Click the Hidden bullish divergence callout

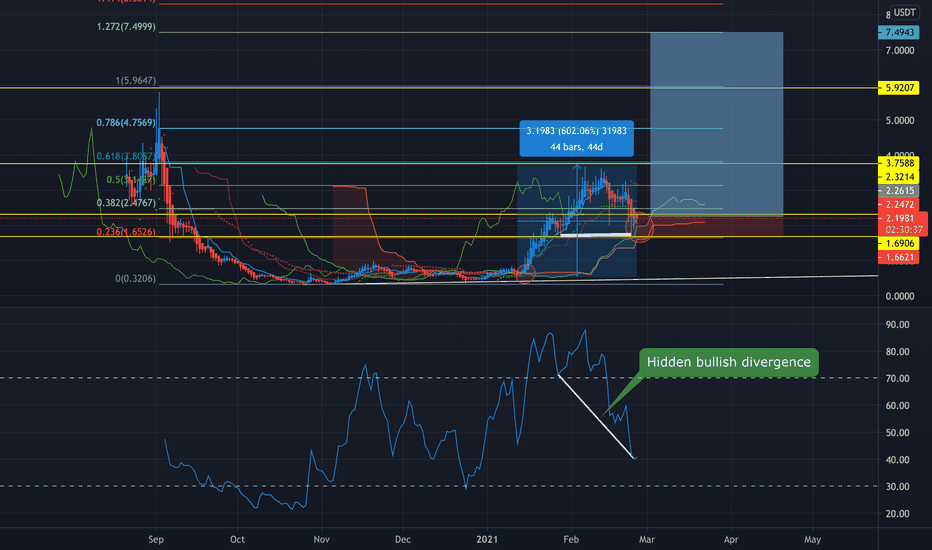pos(729,362)
